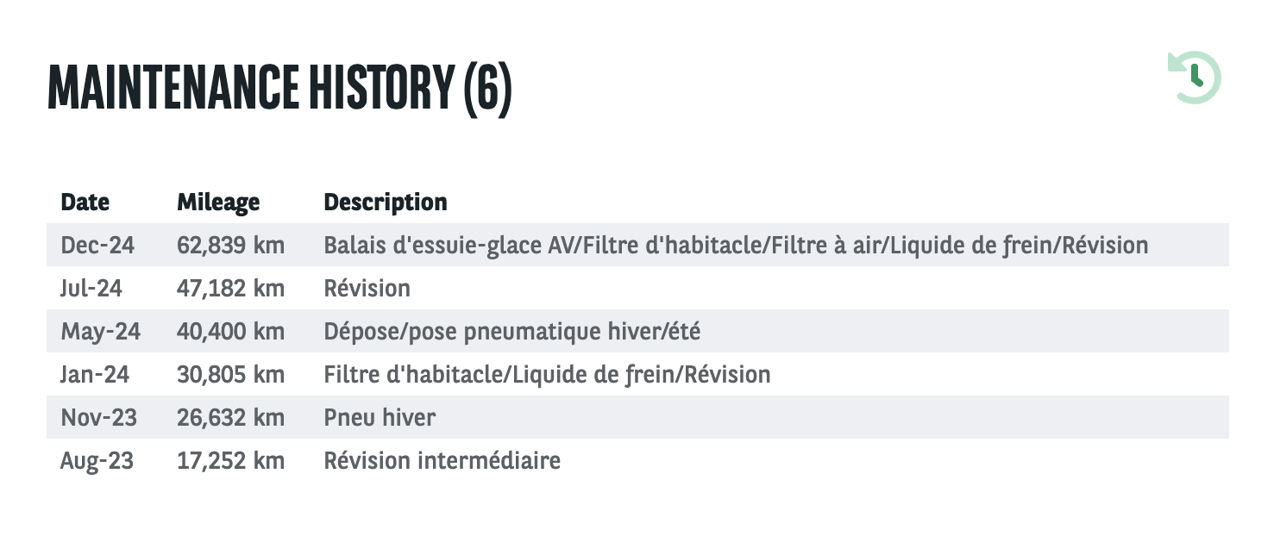Select the Mileage column header

pos(218,202)
